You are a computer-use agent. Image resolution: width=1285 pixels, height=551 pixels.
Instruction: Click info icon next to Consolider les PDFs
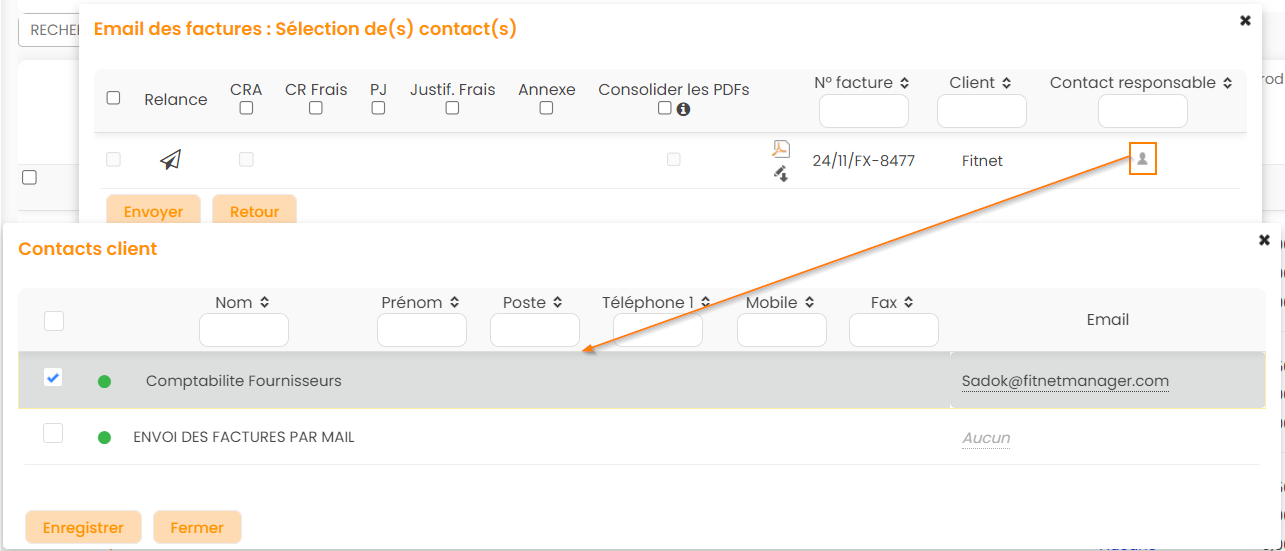click(x=684, y=109)
